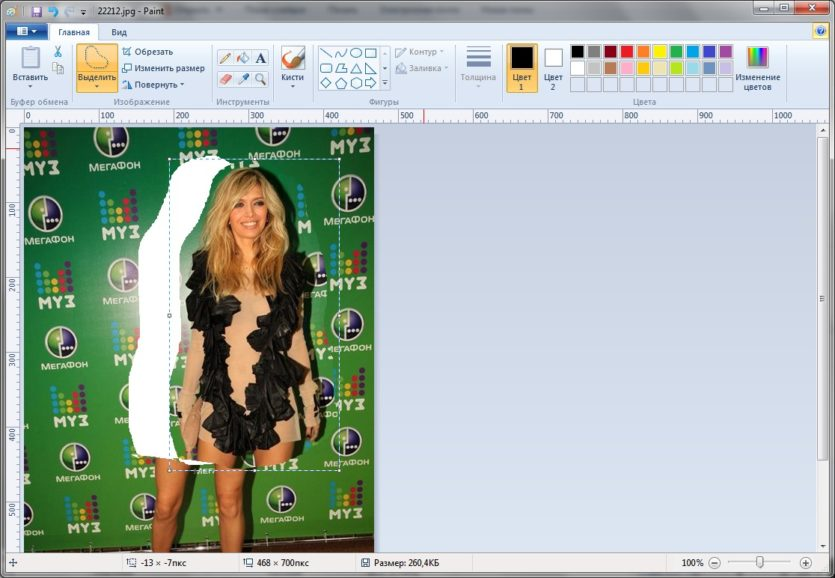
Task: Click Изменить размер resize button
Action: 163,68
